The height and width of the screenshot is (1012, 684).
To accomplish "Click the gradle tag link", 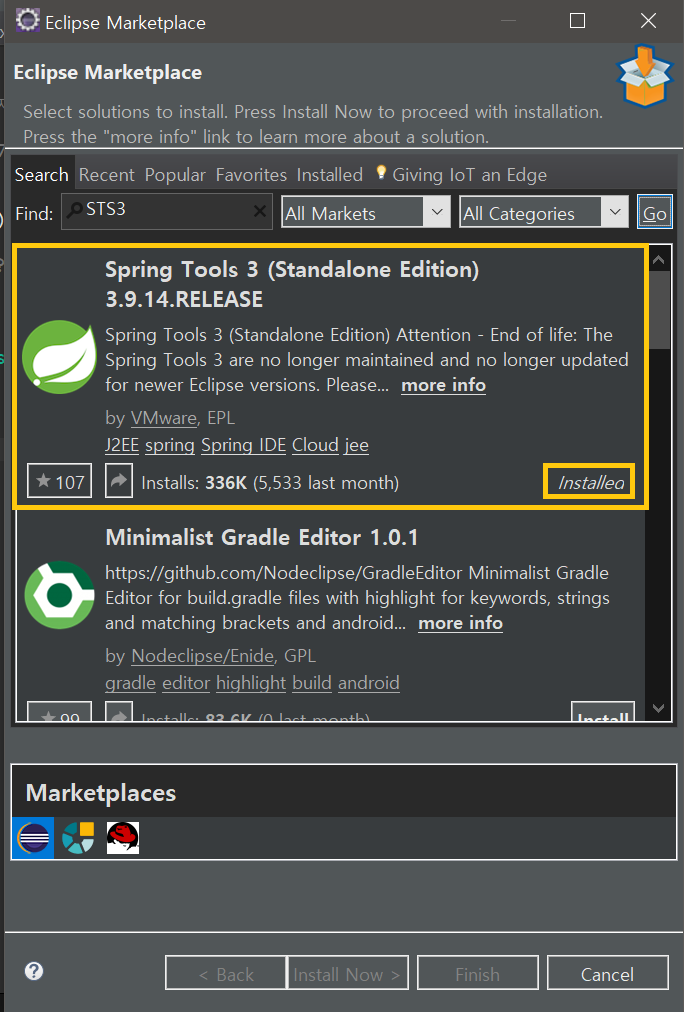I will click(x=130, y=683).
